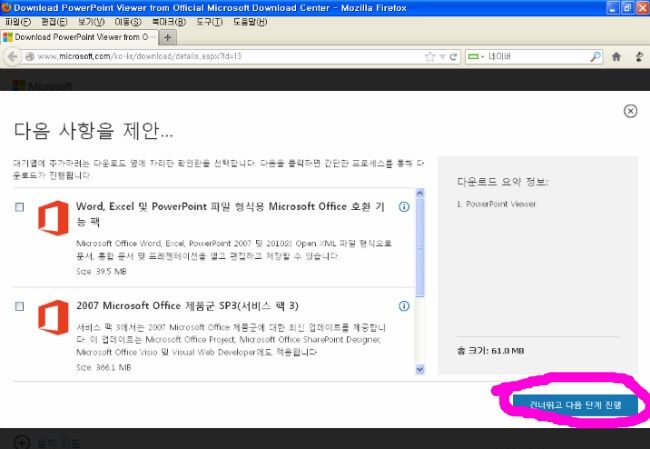Click the Word, Excel 및 PowerPoint title
This screenshot has width=650, height=449.
pos(230,214)
